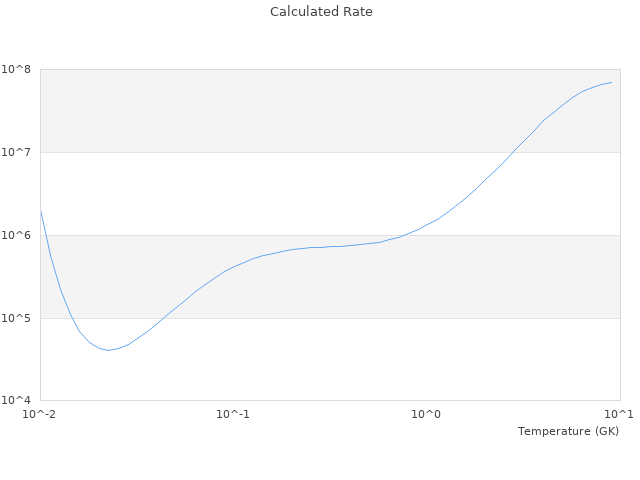The image size is (640, 480).
Task: Click the 10^8 y-axis tick label
Action: point(16,69)
